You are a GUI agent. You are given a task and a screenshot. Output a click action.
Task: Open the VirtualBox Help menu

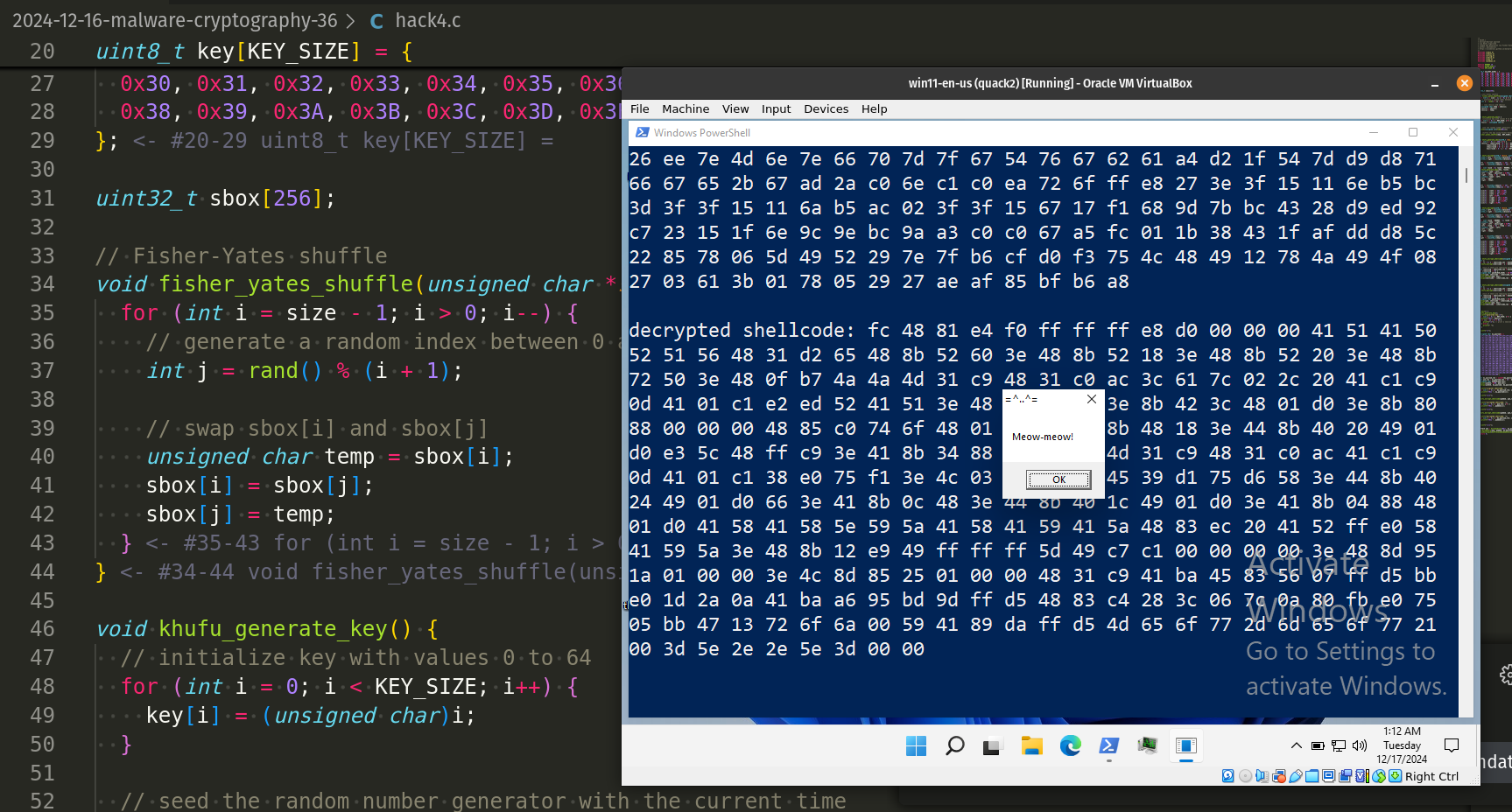(874, 108)
